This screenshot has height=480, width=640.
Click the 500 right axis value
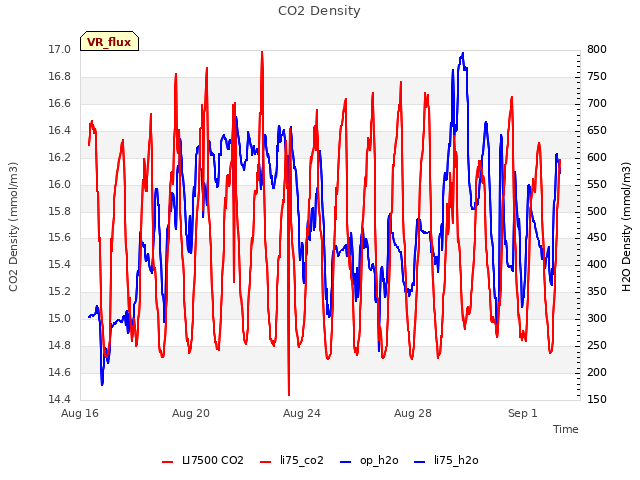point(597,211)
